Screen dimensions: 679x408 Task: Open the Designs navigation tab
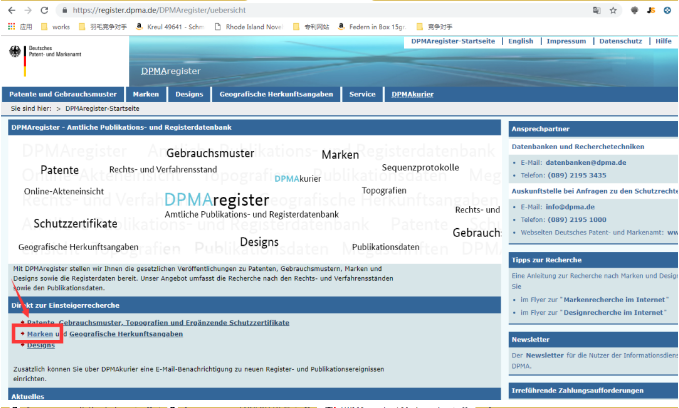tap(189, 94)
